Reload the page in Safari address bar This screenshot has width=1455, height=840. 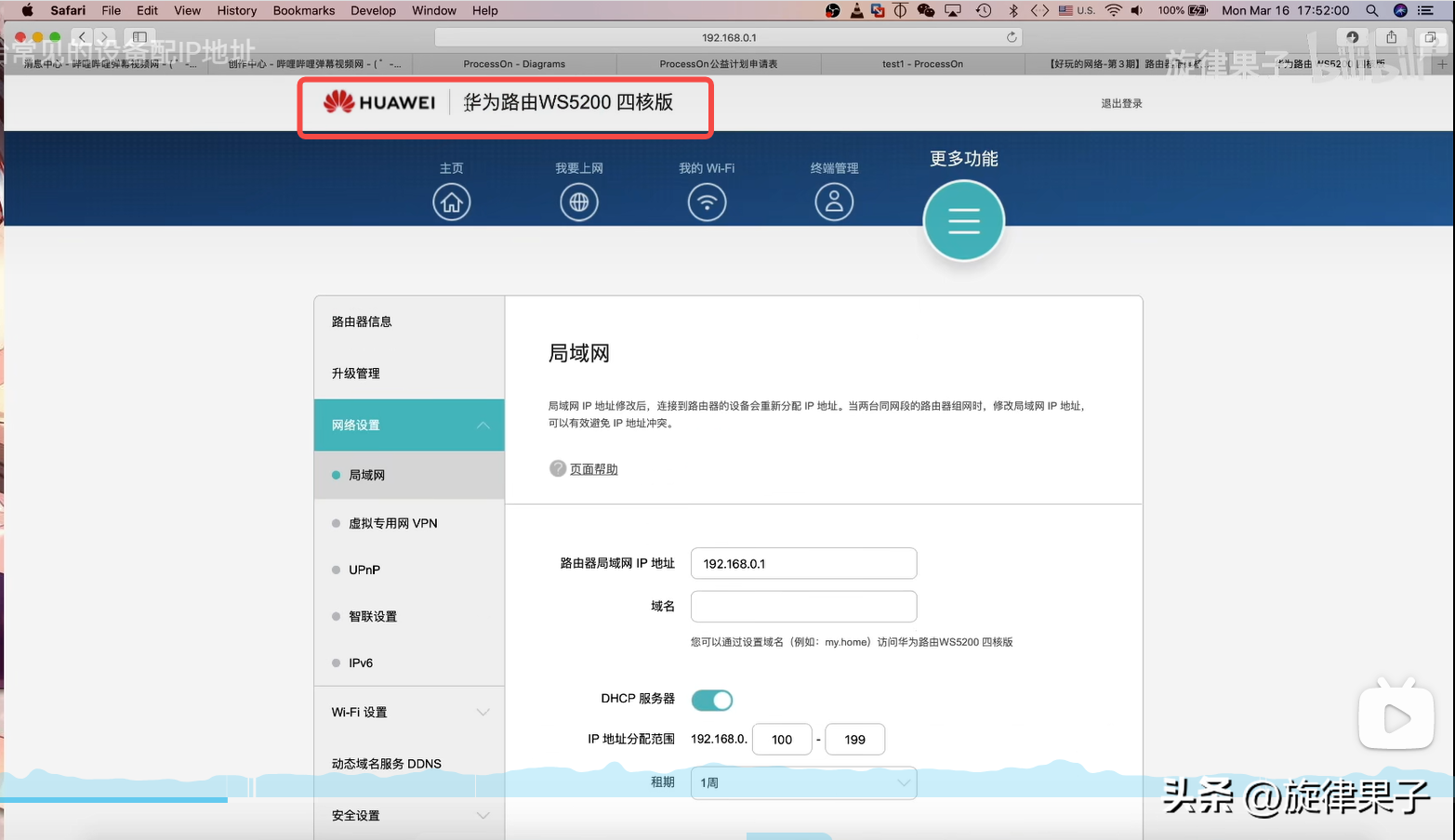[x=1012, y=37]
